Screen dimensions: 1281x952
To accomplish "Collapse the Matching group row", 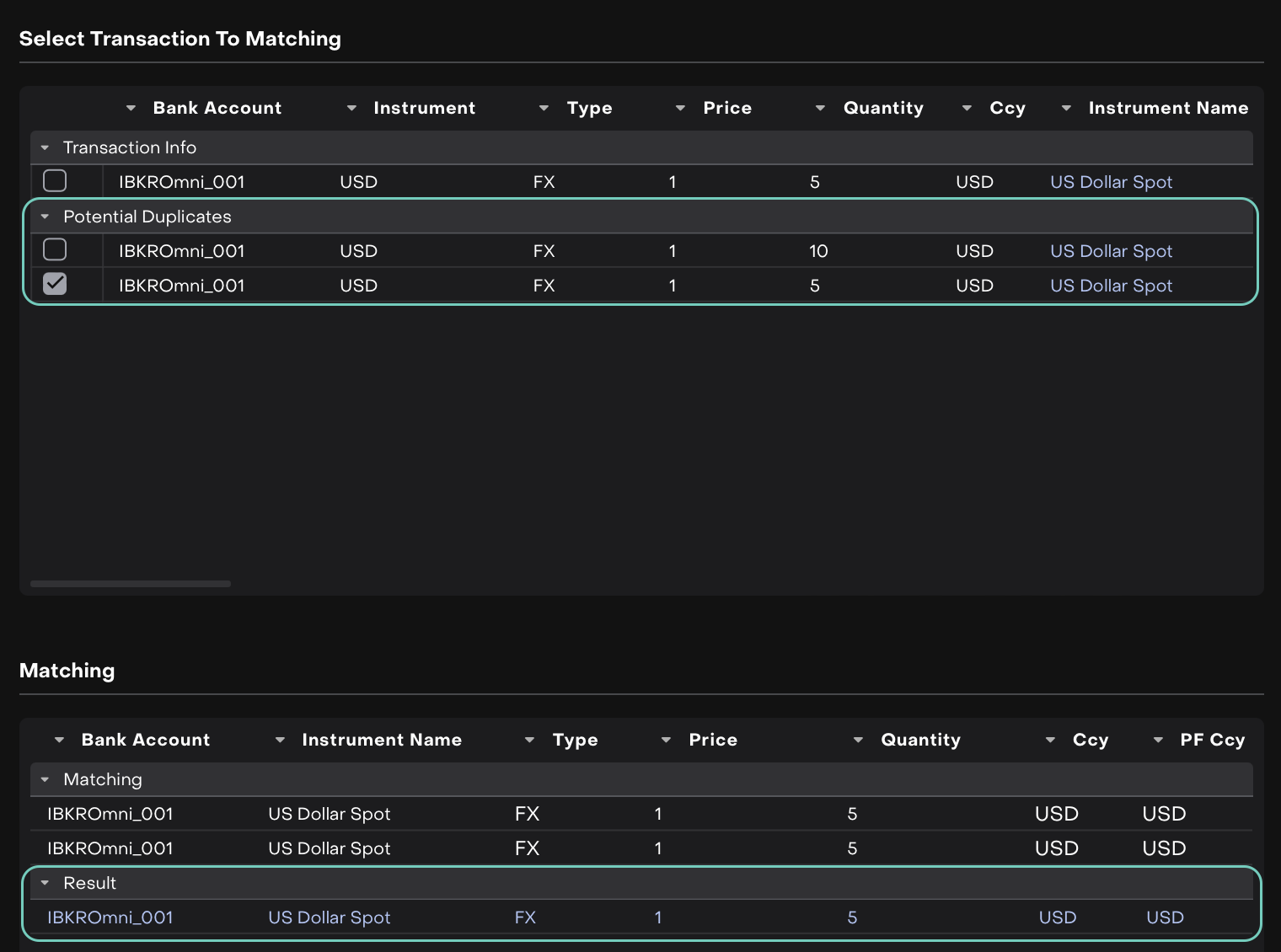I will (x=46, y=779).
